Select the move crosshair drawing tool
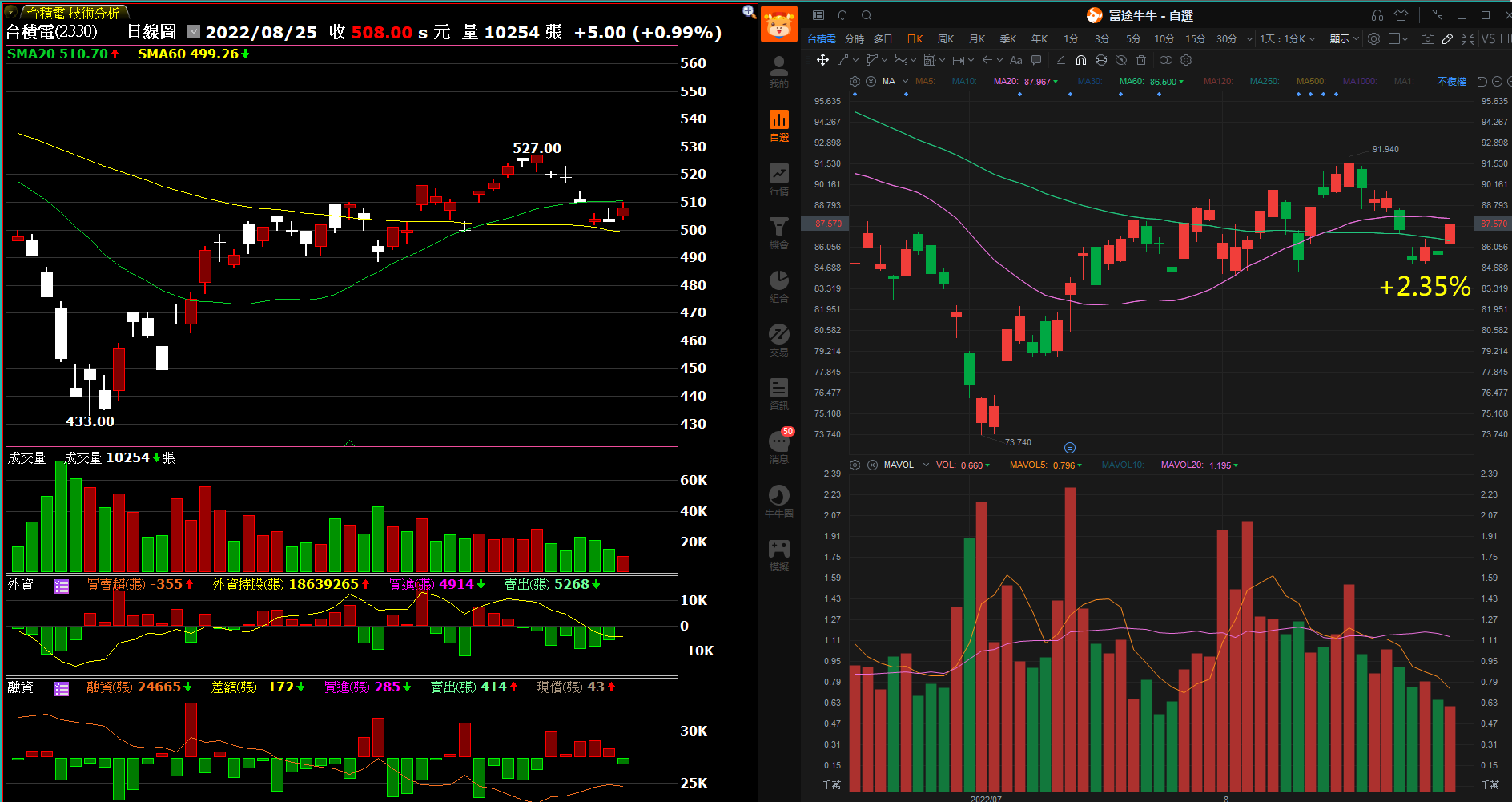The image size is (1512, 802). pyautogui.click(x=822, y=60)
